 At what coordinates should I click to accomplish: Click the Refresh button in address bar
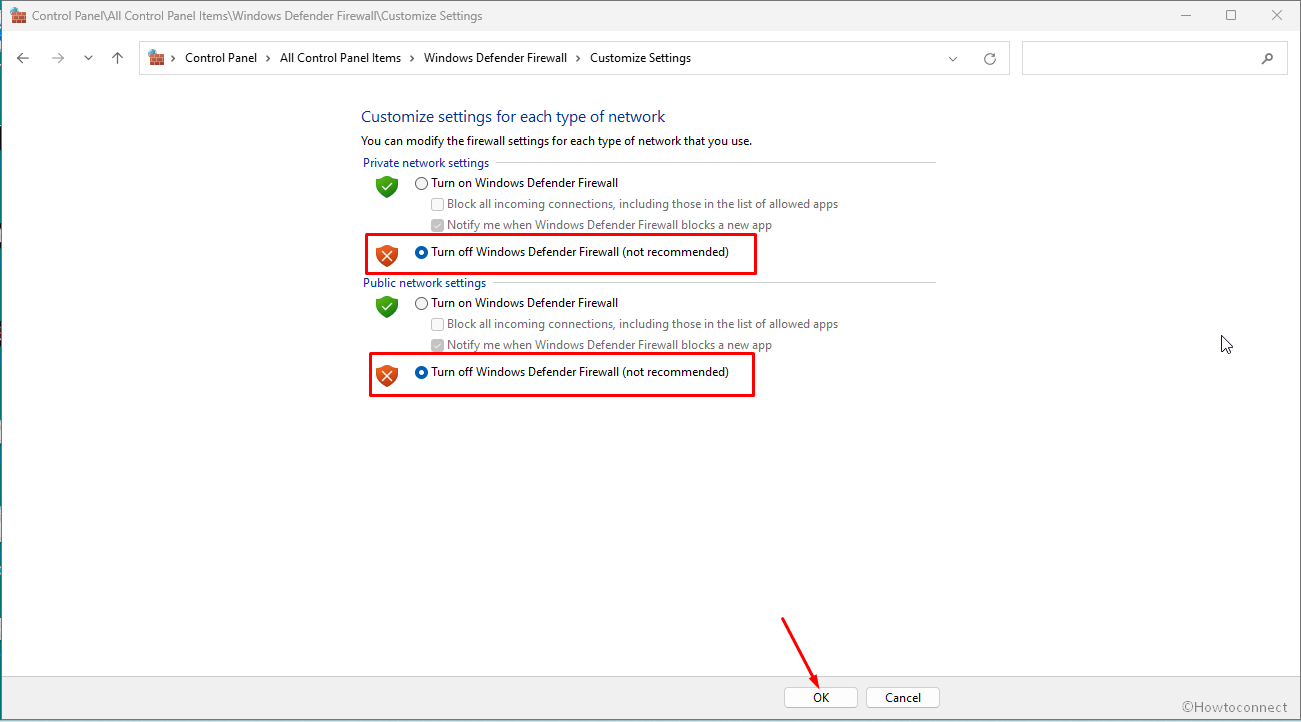point(990,59)
